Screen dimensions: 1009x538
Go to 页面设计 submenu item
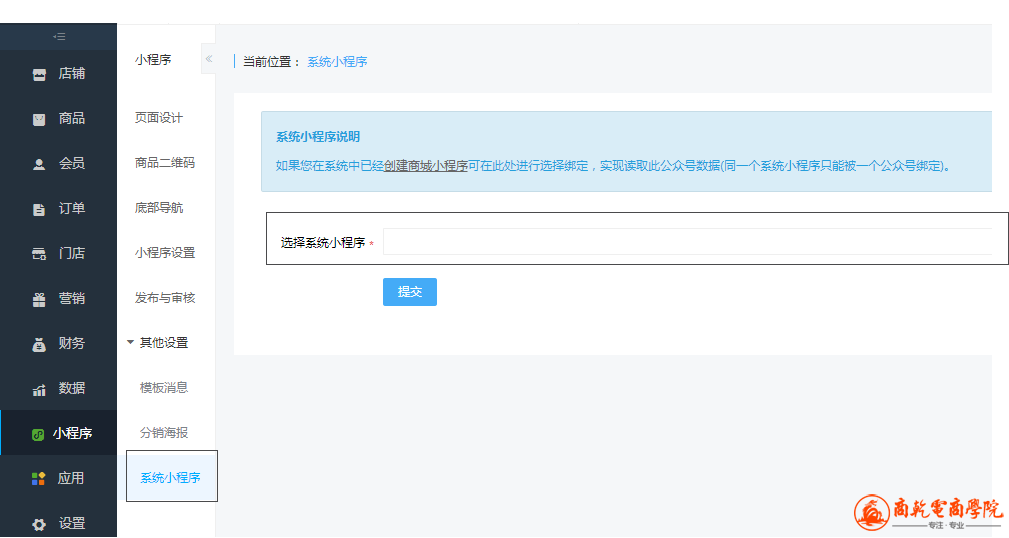[159, 118]
